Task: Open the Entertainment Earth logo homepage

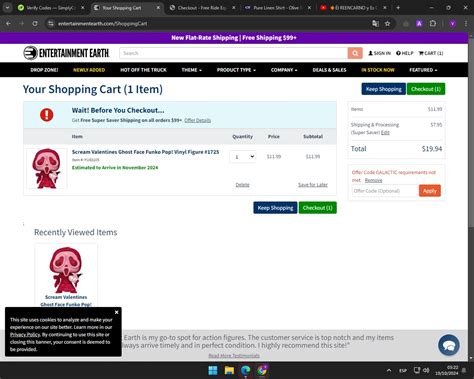Action: tap(66, 53)
